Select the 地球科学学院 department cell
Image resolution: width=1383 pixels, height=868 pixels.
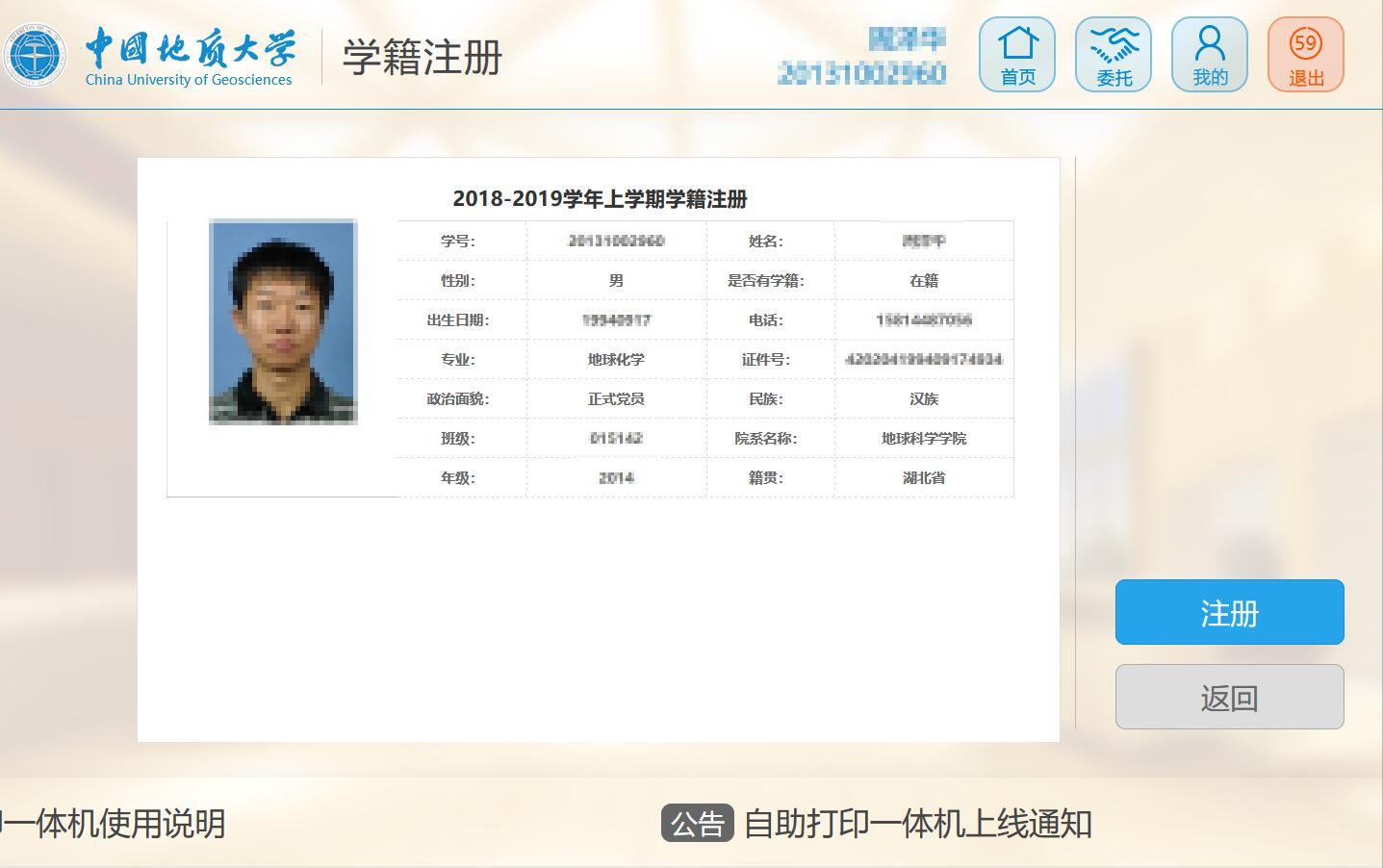924,439
